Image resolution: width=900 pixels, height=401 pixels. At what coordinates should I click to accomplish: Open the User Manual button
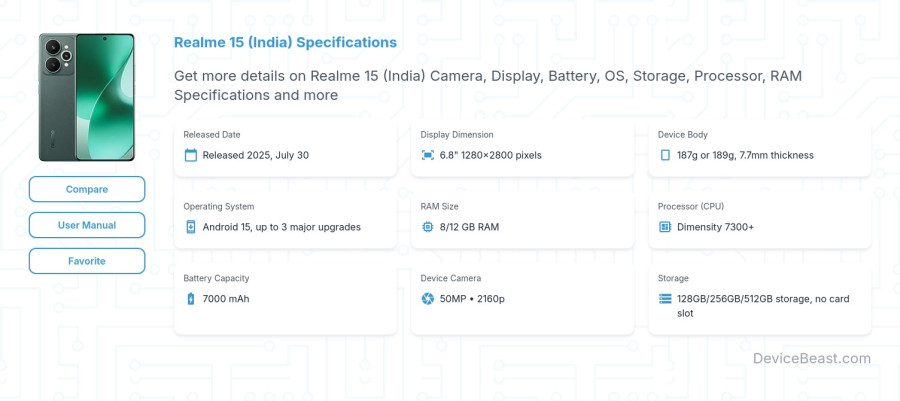click(x=87, y=225)
